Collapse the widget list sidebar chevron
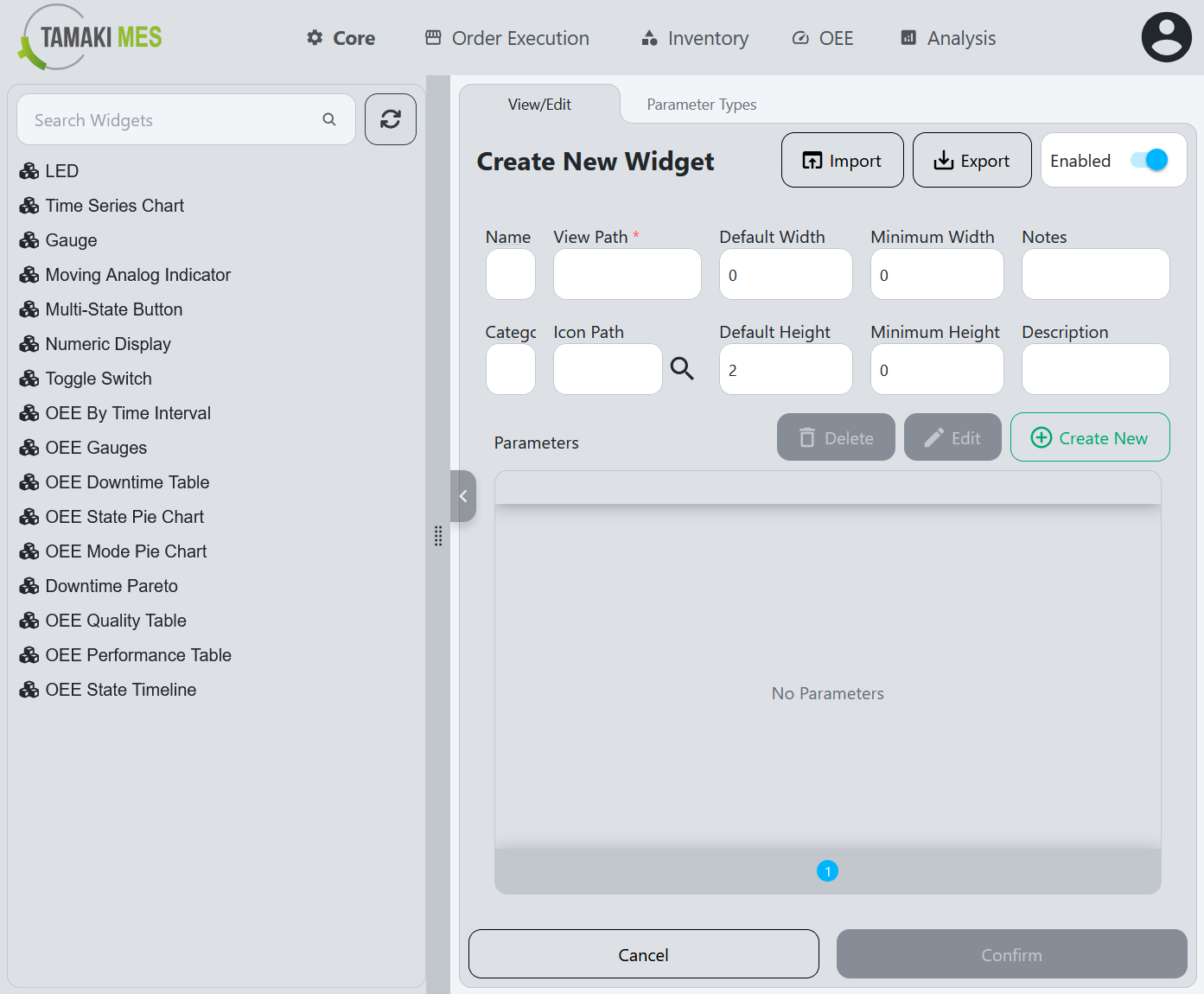 point(463,496)
